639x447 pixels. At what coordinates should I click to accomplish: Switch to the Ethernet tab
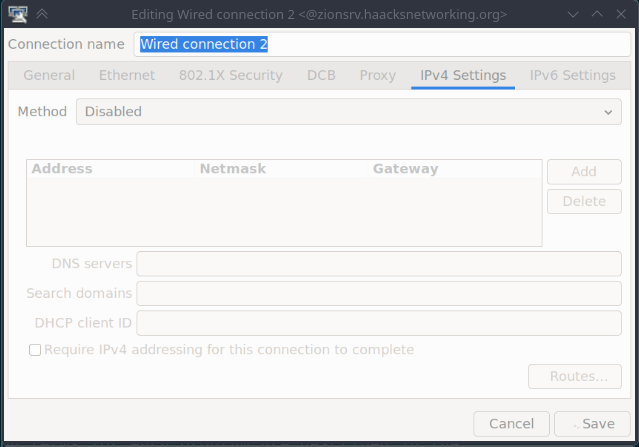point(127,75)
